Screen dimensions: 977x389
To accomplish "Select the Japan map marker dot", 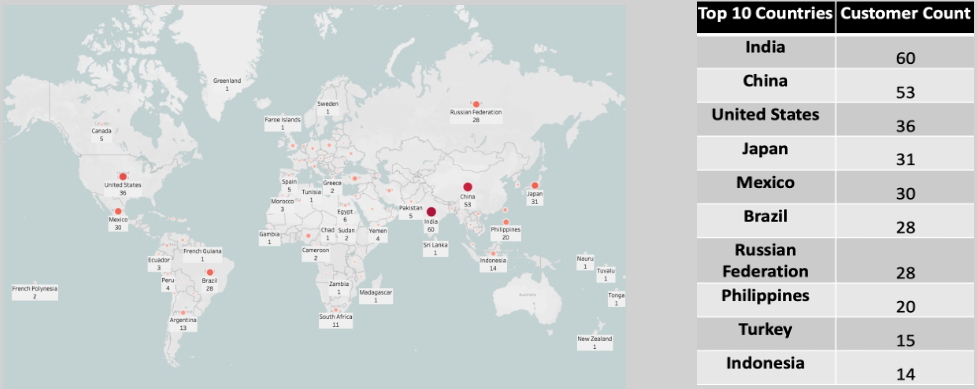I will pos(535,185).
